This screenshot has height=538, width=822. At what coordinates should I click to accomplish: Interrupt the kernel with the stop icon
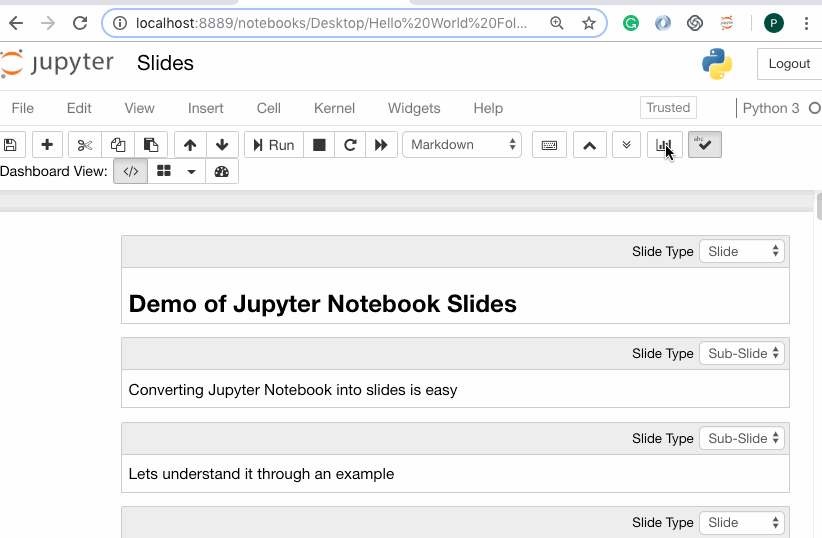pyautogui.click(x=319, y=145)
